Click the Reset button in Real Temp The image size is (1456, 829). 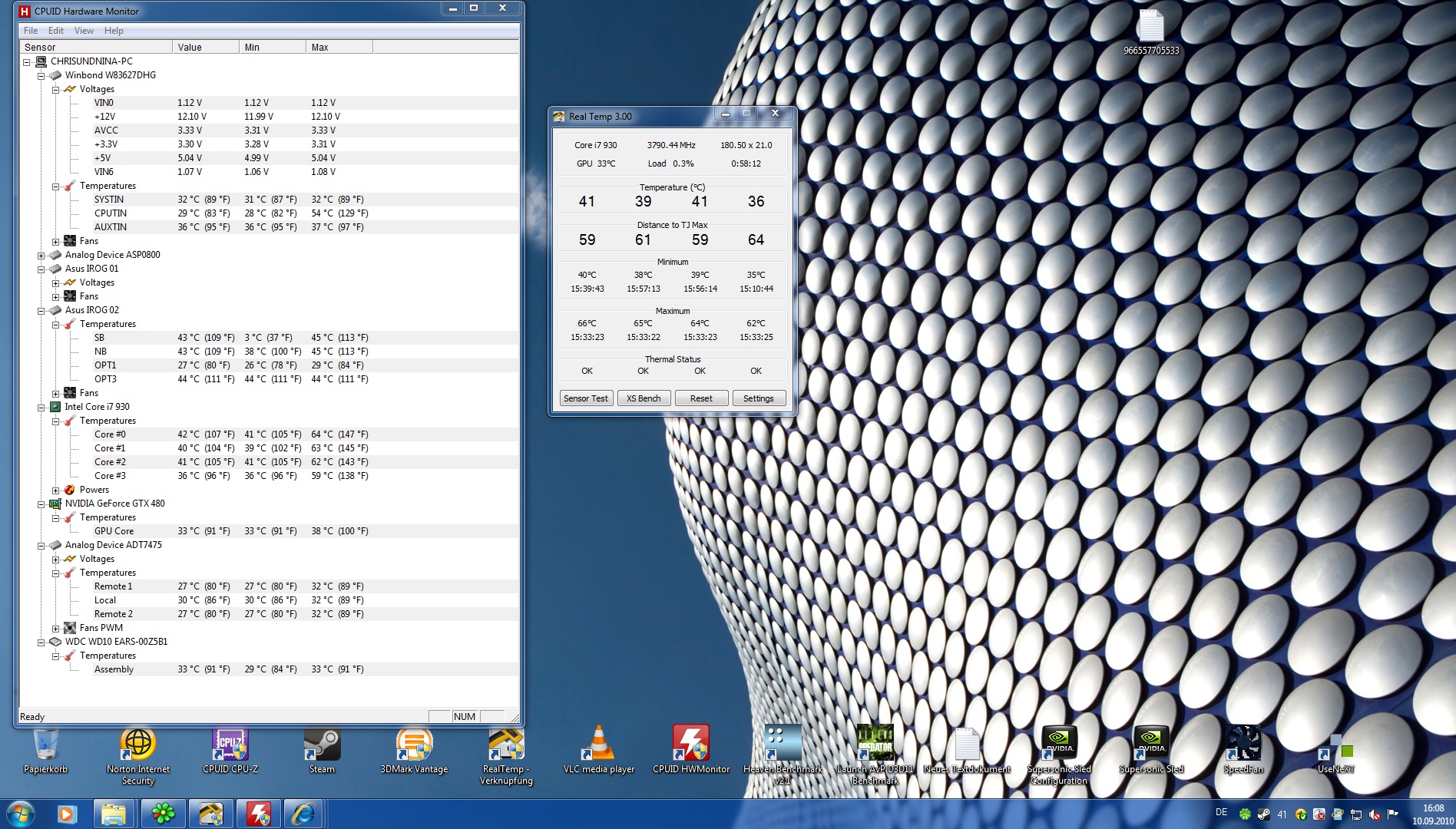pyautogui.click(x=701, y=398)
